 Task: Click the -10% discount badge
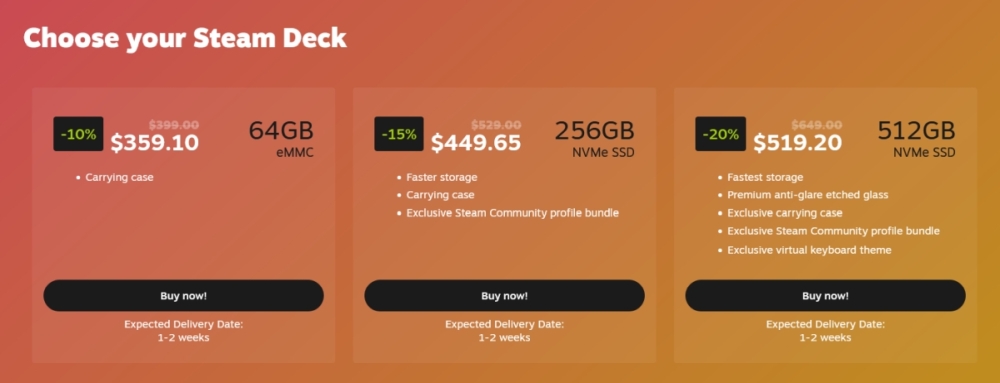click(78, 134)
